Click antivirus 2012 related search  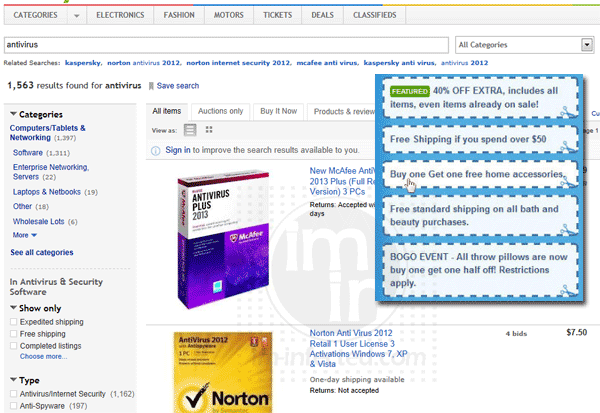pyautogui.click(x=465, y=63)
